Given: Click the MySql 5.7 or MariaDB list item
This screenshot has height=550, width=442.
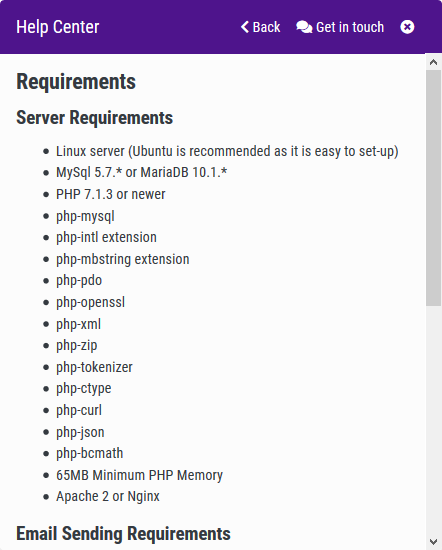Looking at the screenshot, I should click(142, 173).
